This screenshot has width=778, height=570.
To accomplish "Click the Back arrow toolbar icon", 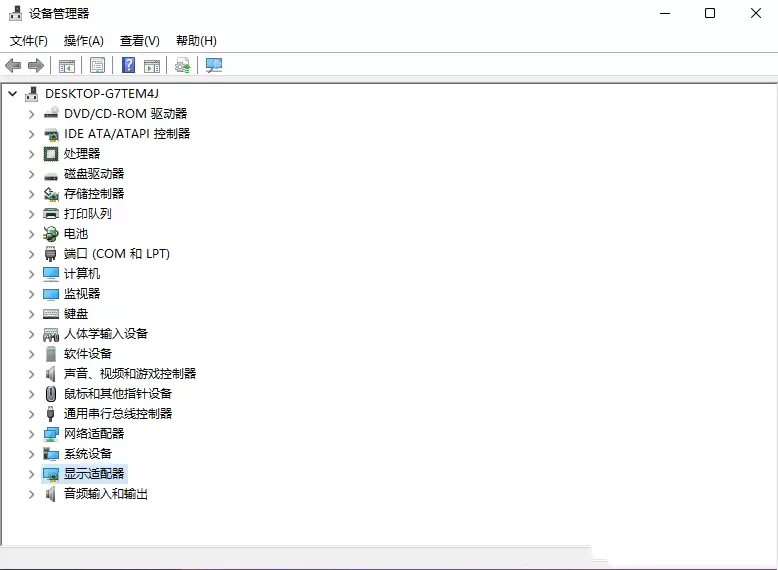I will point(13,65).
